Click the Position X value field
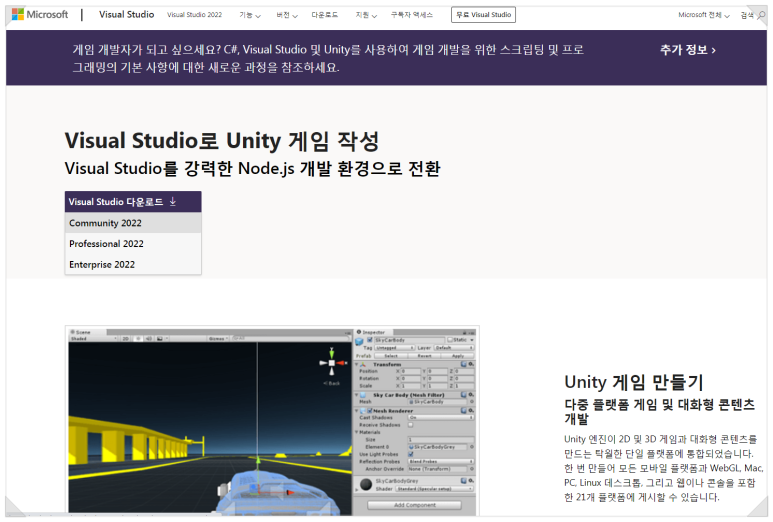The height and width of the screenshot is (522, 773). (x=411, y=371)
